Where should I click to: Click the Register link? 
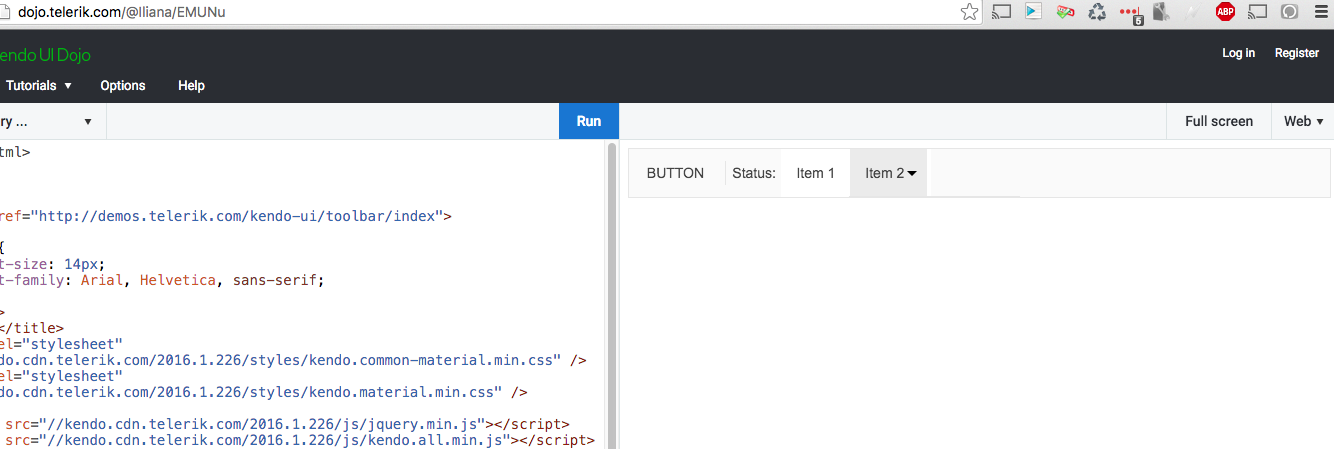tap(1296, 53)
